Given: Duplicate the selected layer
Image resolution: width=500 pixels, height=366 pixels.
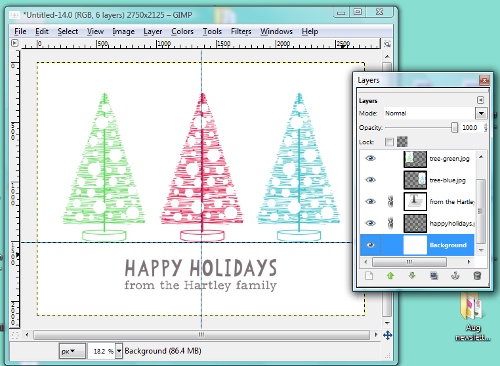Looking at the screenshot, I should (434, 276).
